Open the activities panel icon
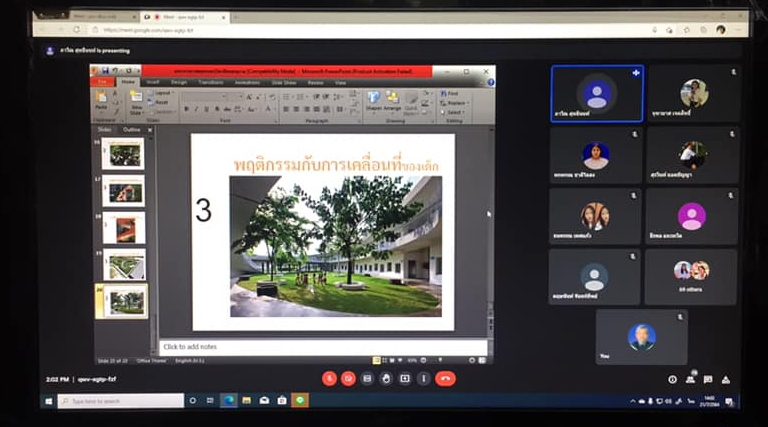Image resolution: width=768 pixels, height=427 pixels. click(x=726, y=380)
